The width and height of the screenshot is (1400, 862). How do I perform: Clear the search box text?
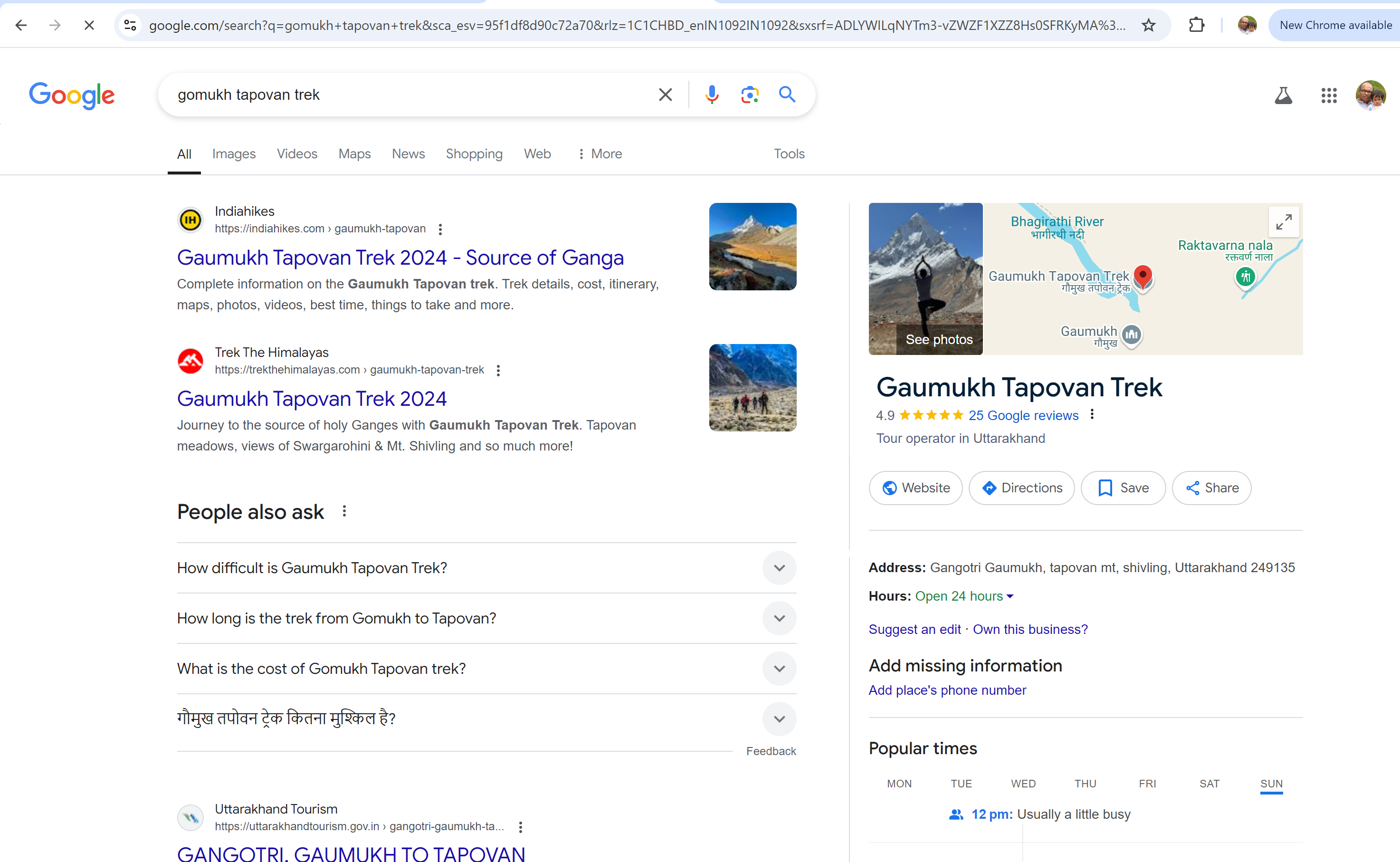(x=665, y=95)
